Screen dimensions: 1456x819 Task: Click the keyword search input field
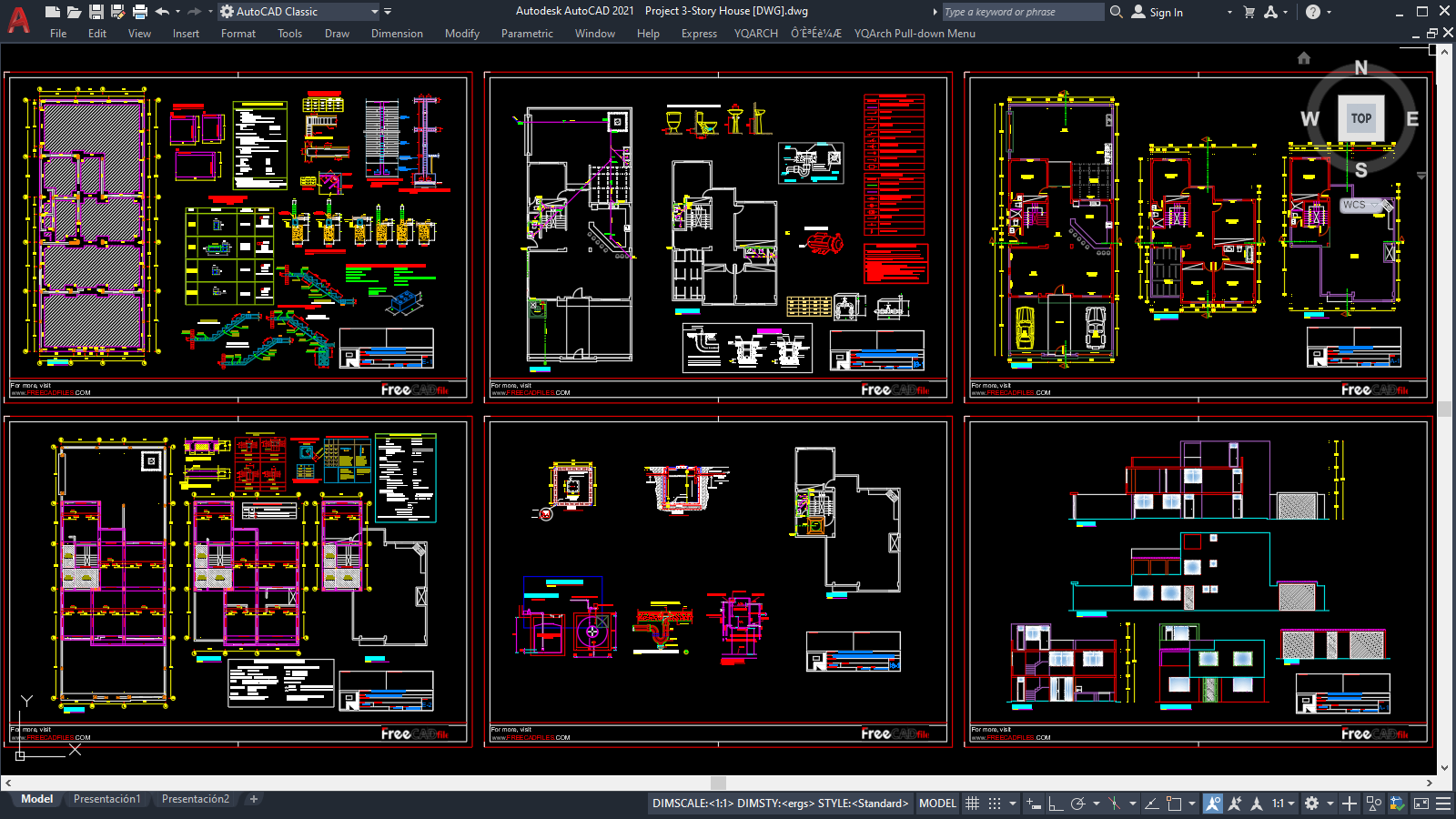(1021, 12)
